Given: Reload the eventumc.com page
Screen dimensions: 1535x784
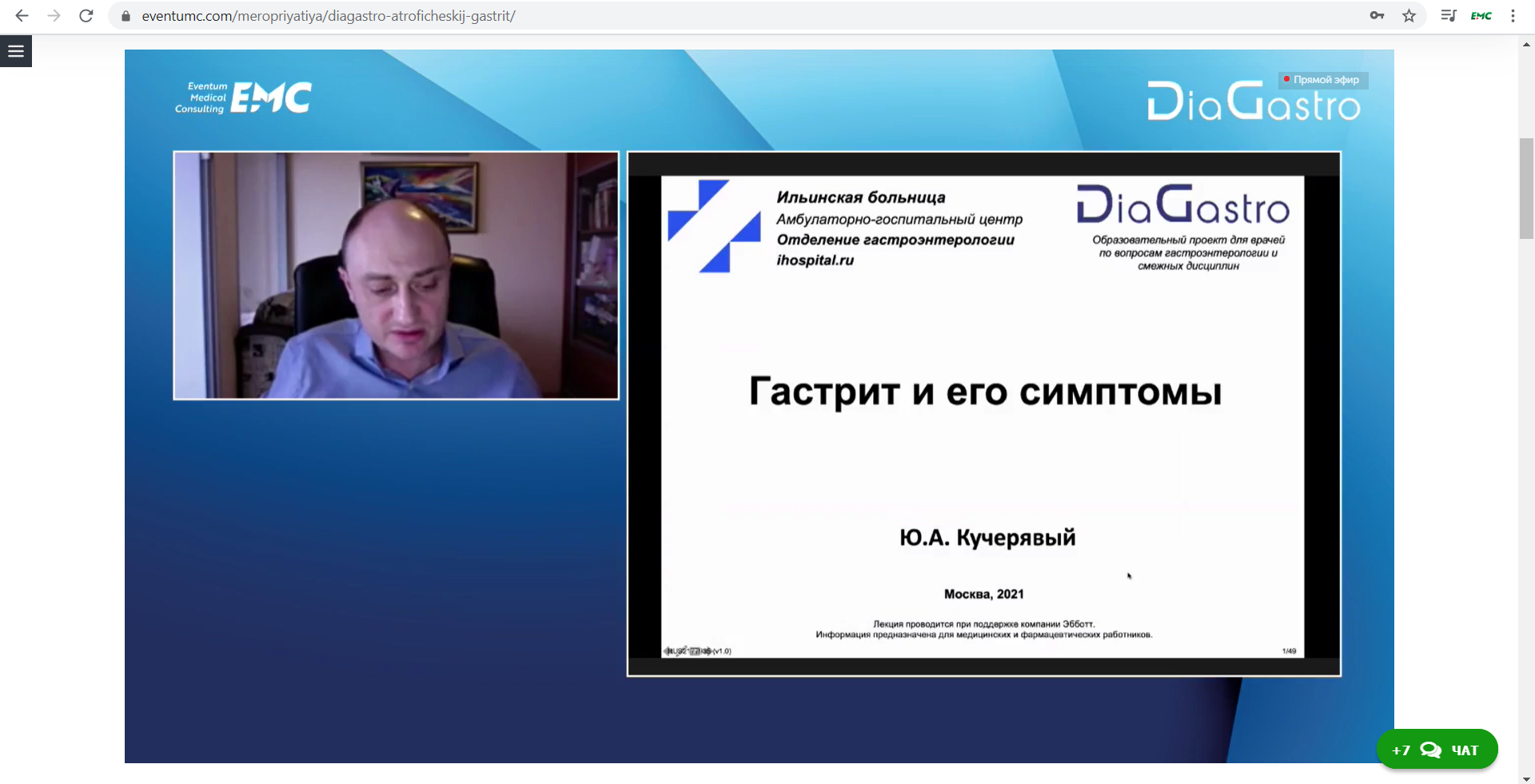Looking at the screenshot, I should [86, 16].
